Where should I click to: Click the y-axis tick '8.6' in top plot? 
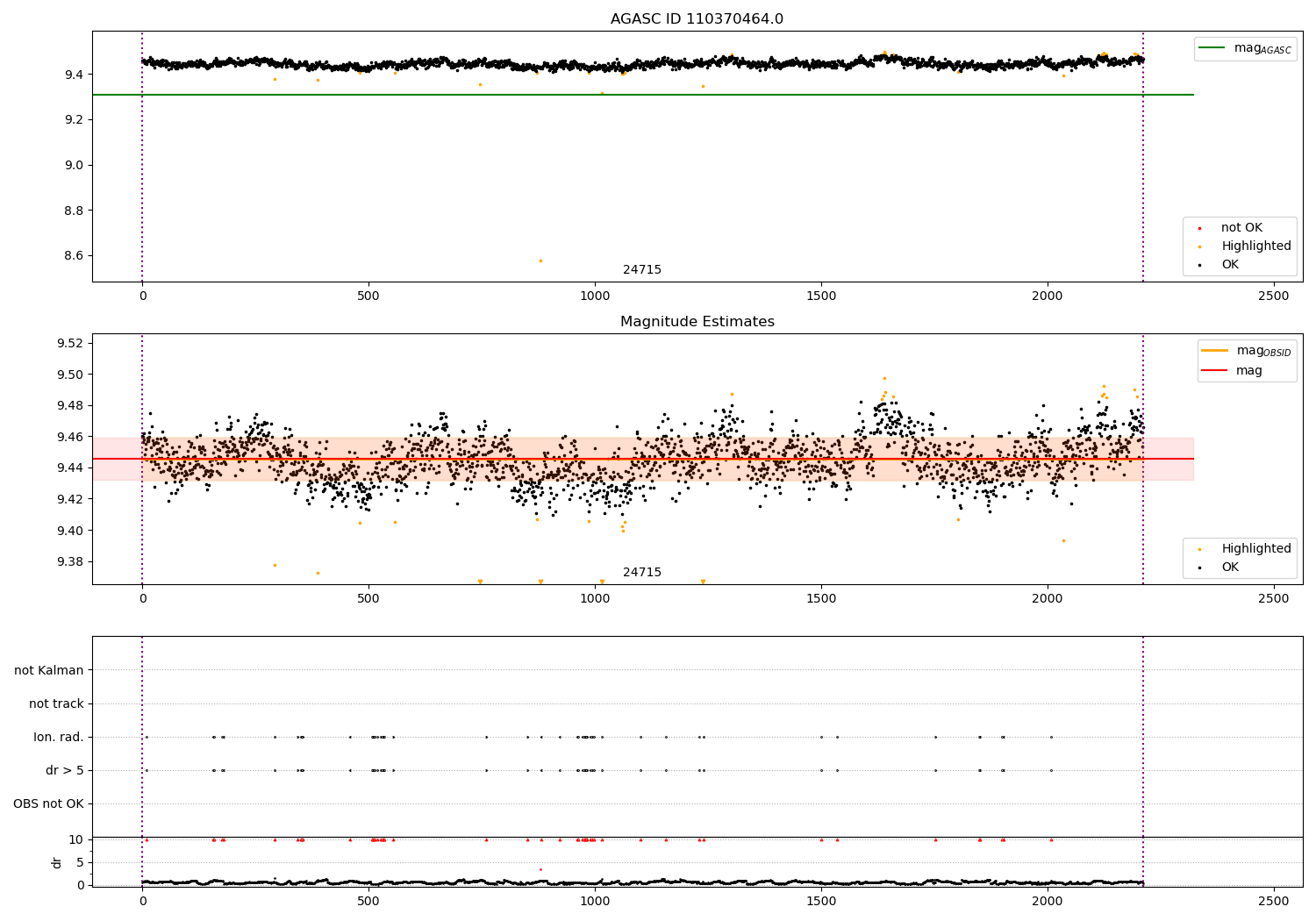coord(75,256)
